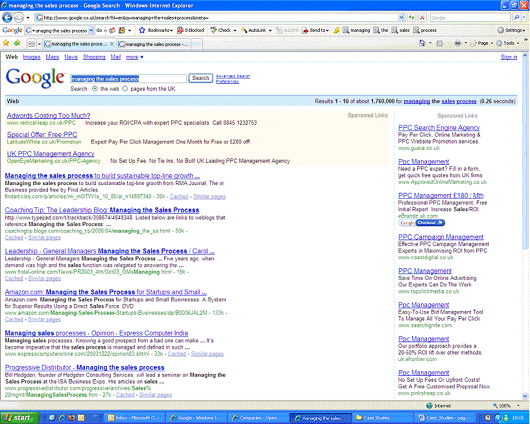The image size is (530, 424).
Task: Open 'Coaching Tip: The Leadership Blog' result
Action: pos(102,210)
